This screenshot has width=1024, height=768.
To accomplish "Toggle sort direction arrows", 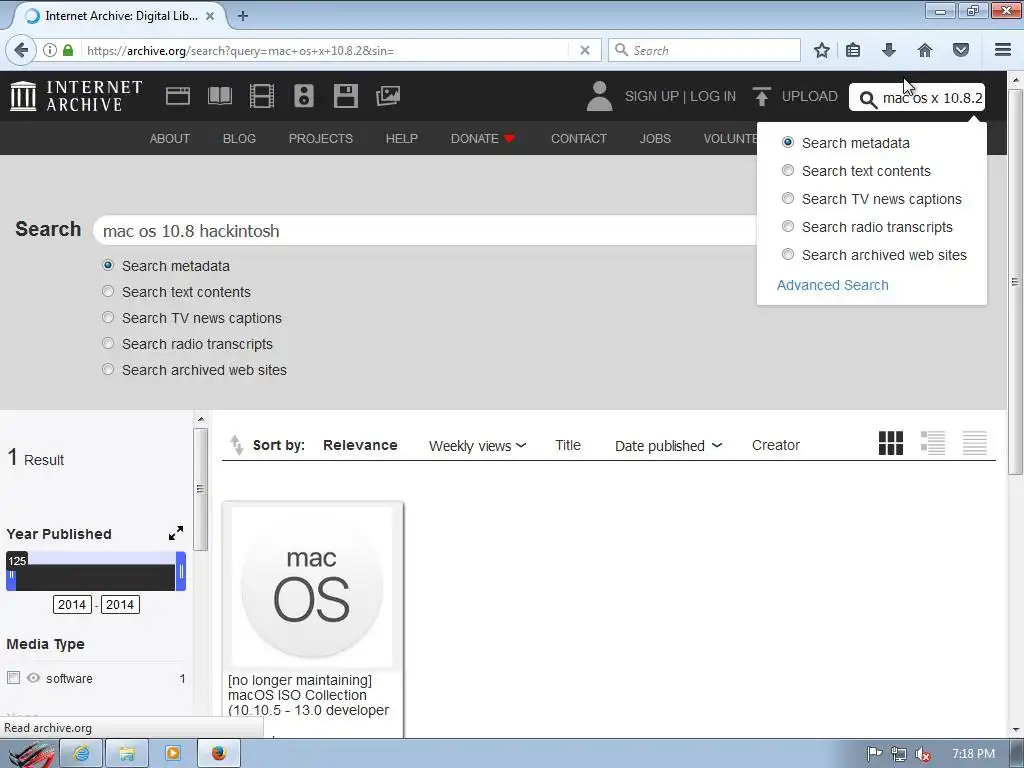I will click(236, 445).
